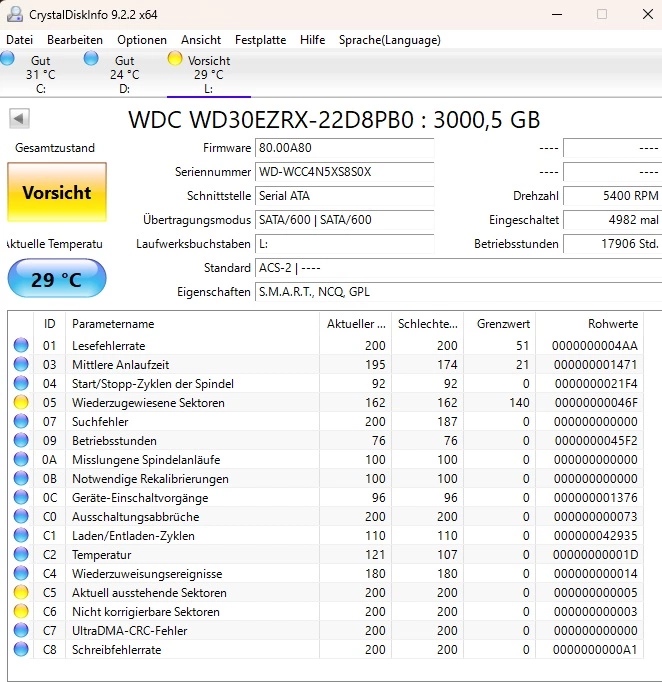Image resolution: width=662 pixels, height=682 pixels.
Task: Click the Grenzwert value 140
Action: point(519,403)
